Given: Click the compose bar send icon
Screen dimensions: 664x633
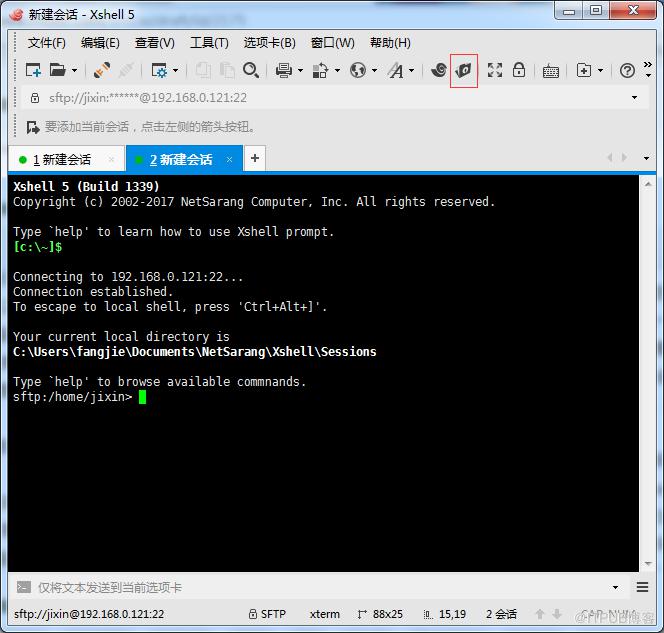Looking at the screenshot, I should (24, 587).
